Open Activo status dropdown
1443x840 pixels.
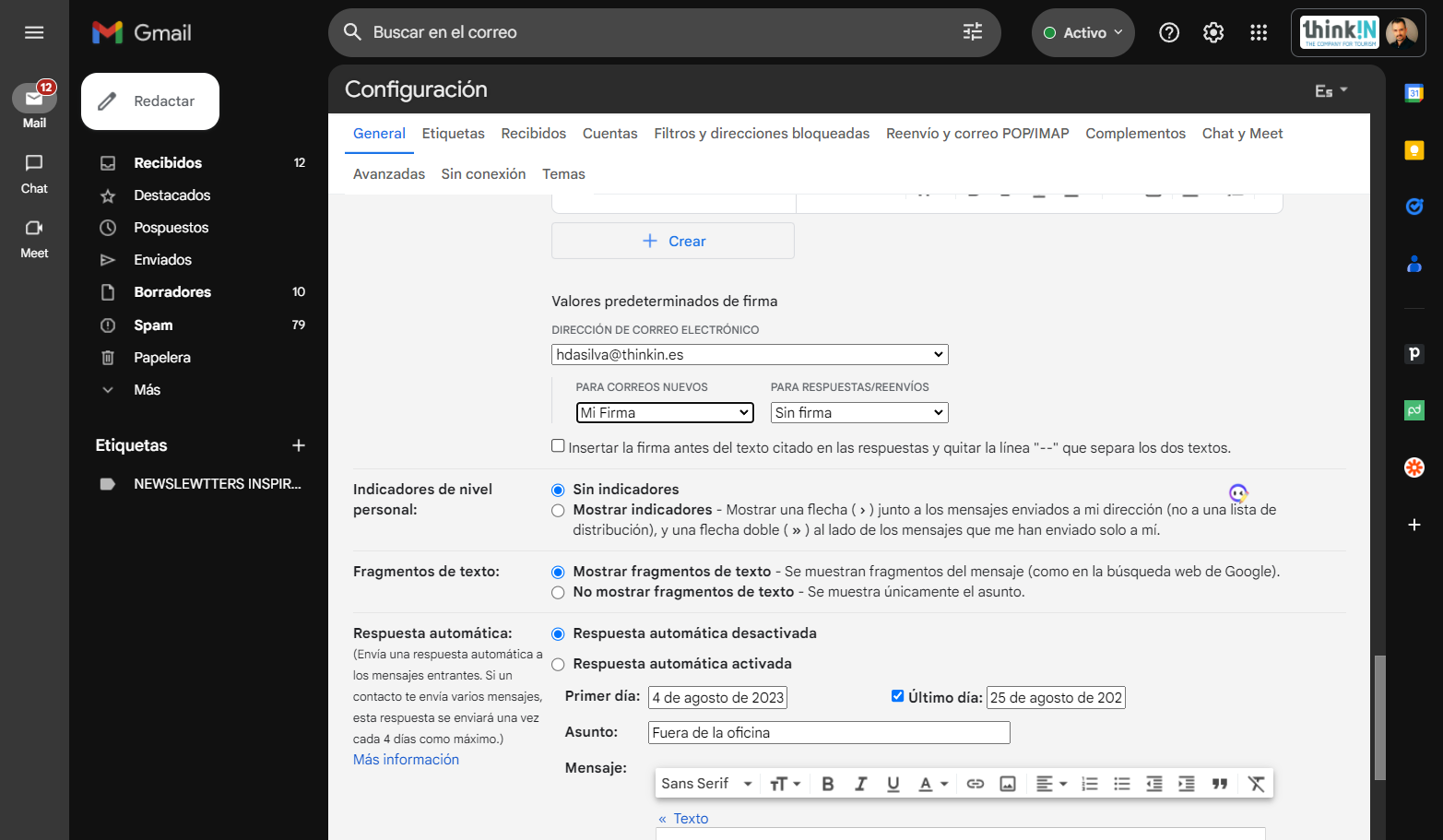coord(1083,32)
